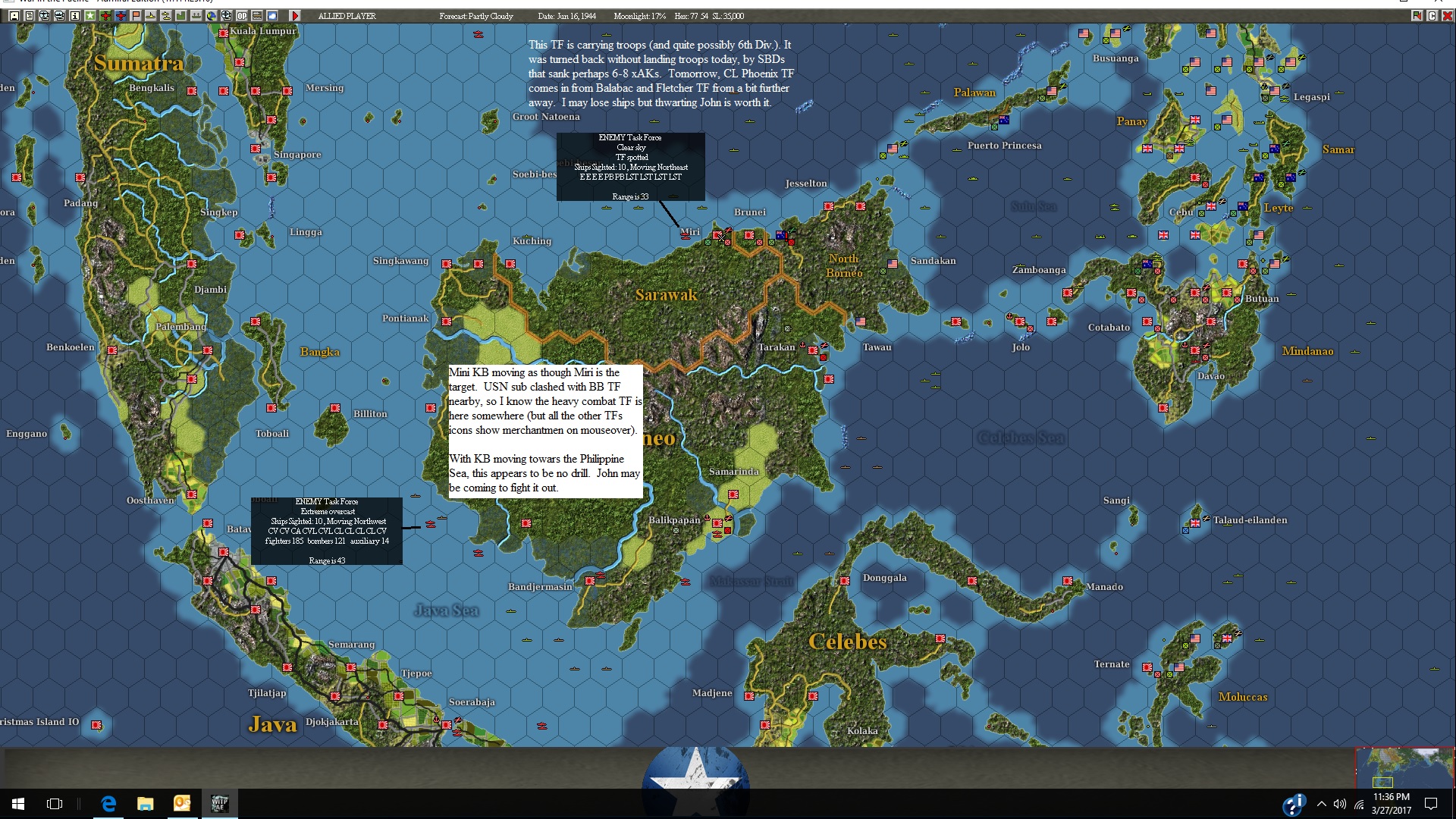Open the text report list icon

tap(29, 15)
